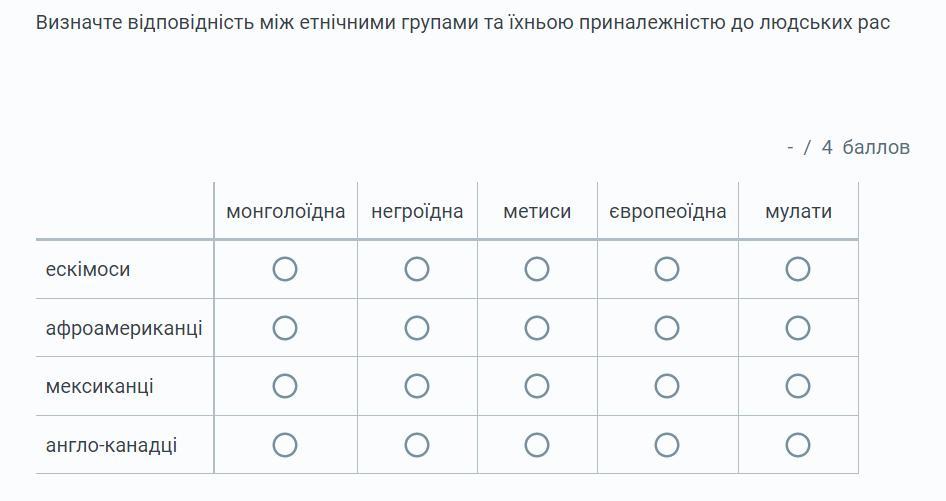The image size is (946, 501).
Task: Pick європеоїдна for англо-канадці
Action: 667,445
